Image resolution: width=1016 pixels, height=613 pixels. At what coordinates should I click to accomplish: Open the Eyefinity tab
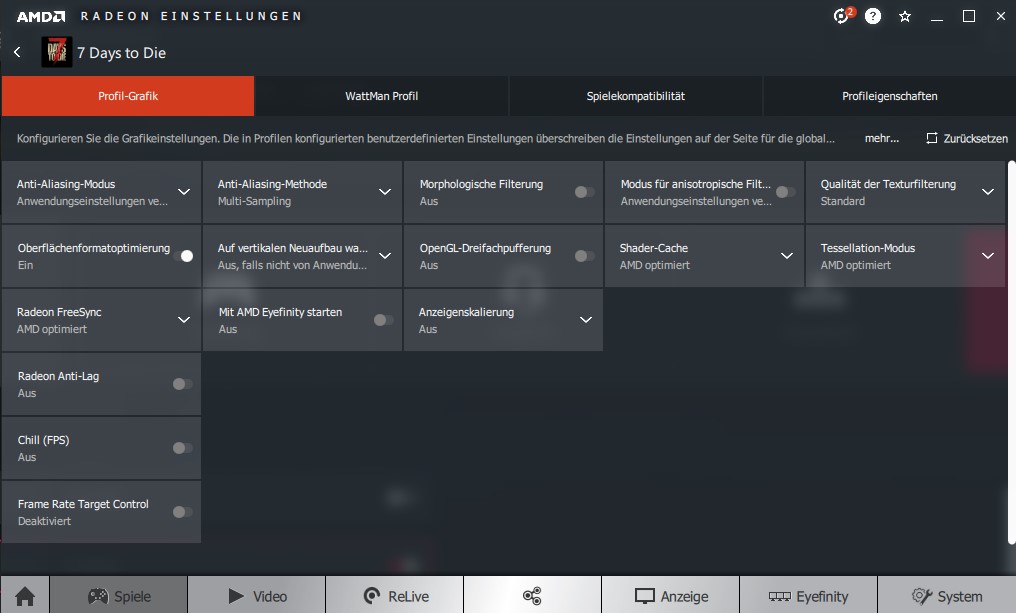pos(808,596)
